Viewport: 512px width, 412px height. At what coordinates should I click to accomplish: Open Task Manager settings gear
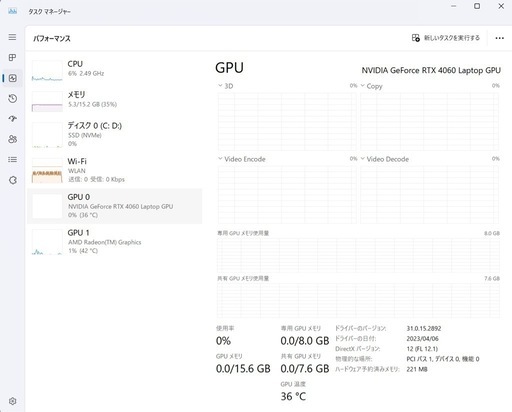coord(13,401)
